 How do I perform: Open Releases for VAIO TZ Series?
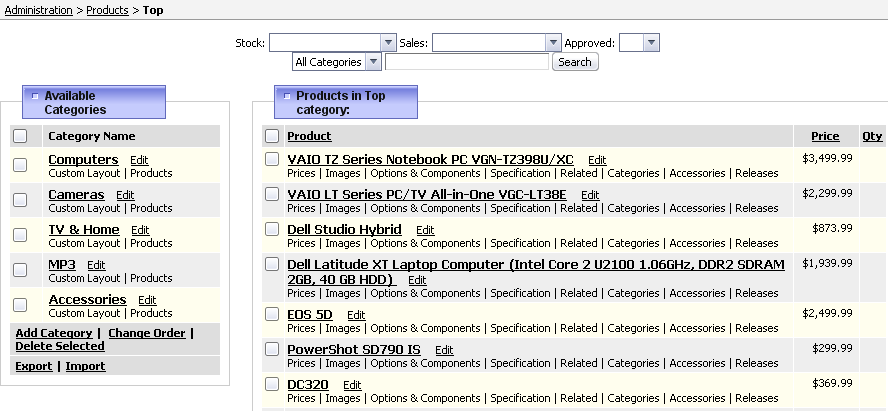(757, 173)
